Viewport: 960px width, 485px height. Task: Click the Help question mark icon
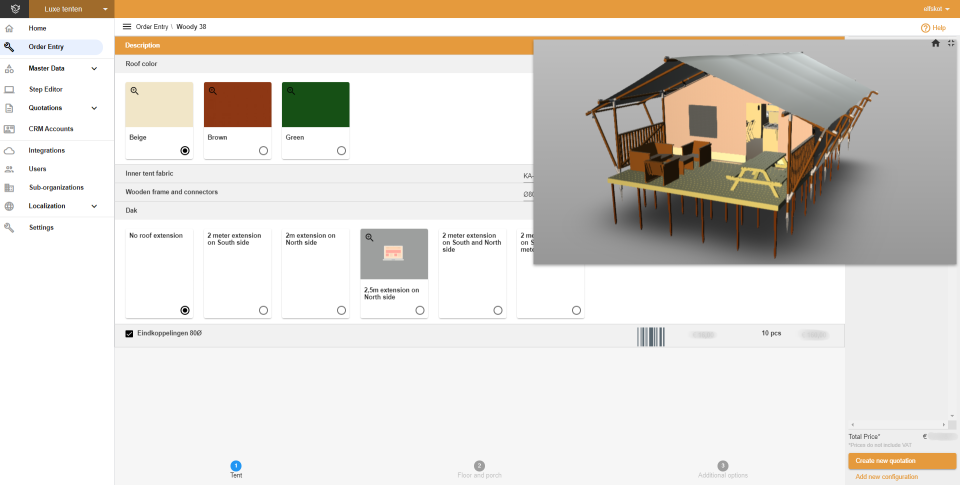925,28
